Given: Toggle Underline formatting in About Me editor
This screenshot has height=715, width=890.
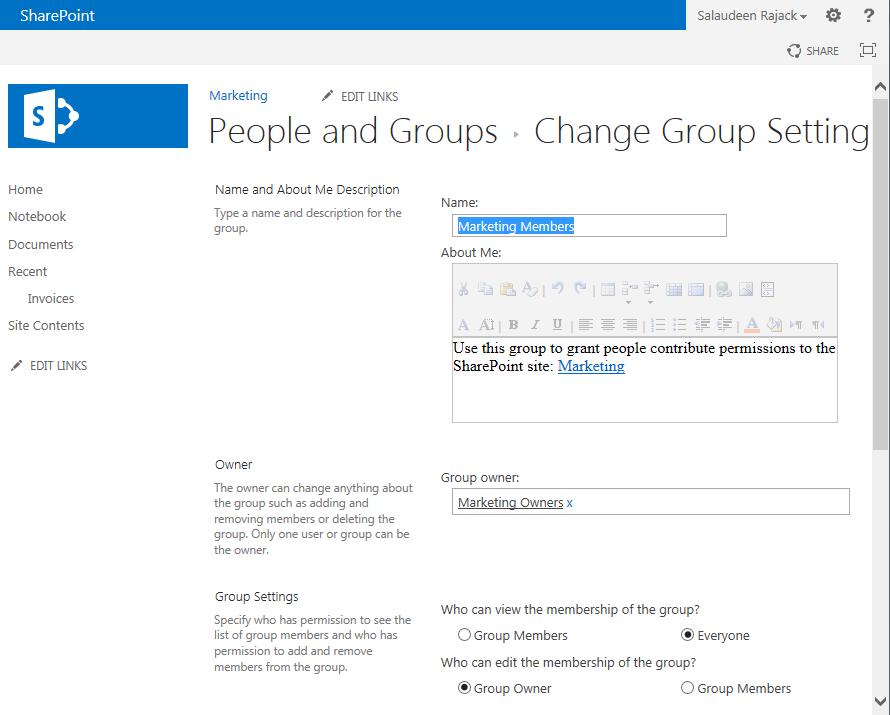Looking at the screenshot, I should (557, 325).
